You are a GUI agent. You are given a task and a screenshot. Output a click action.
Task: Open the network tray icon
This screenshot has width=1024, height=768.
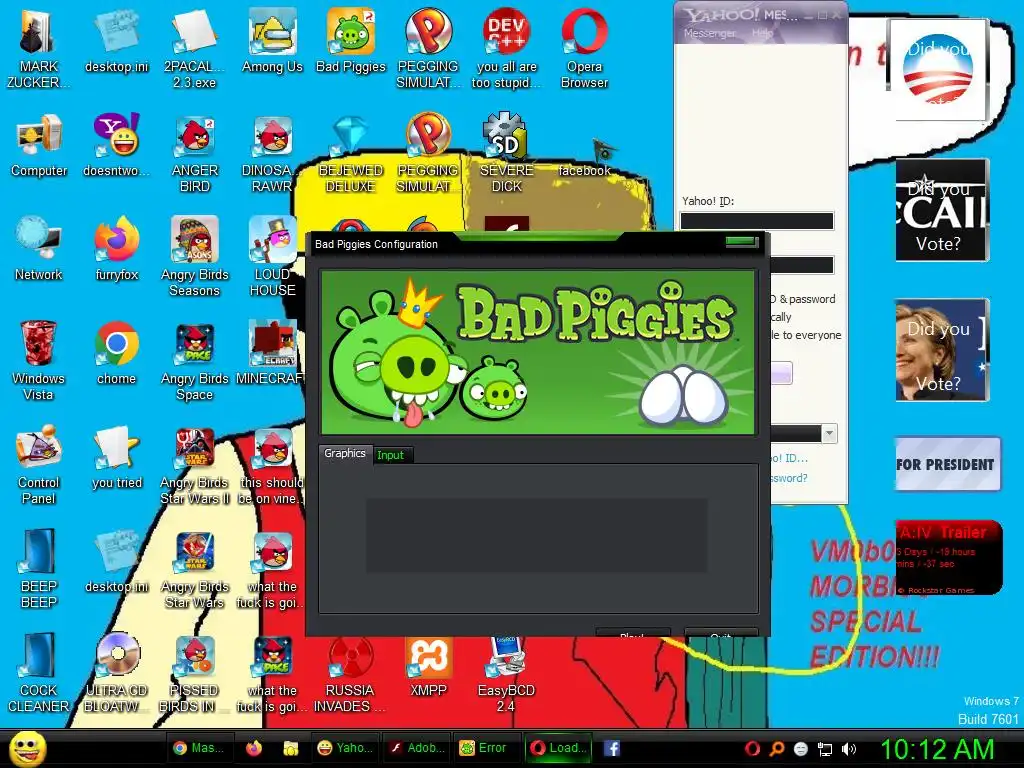click(x=825, y=749)
